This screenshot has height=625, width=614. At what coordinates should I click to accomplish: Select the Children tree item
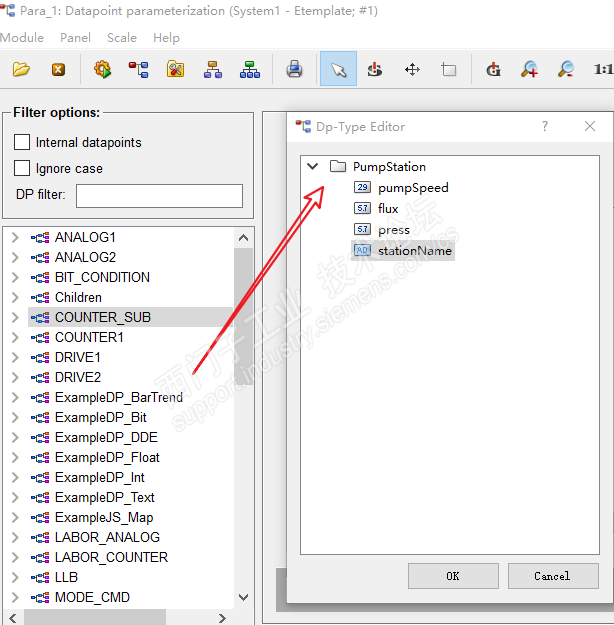tap(78, 297)
